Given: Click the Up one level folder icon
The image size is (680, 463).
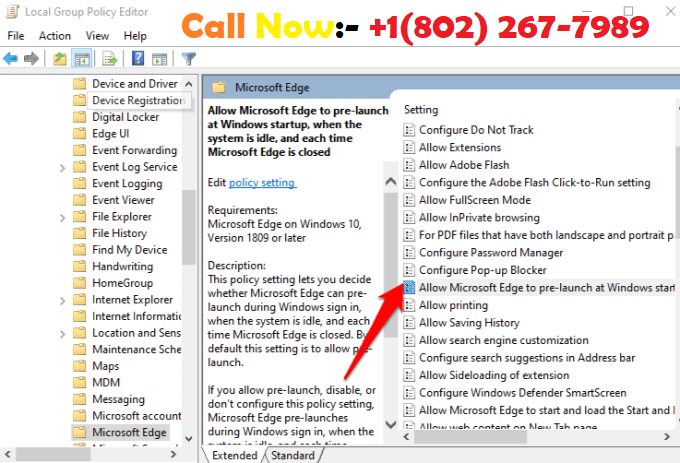Looking at the screenshot, I should point(59,59).
